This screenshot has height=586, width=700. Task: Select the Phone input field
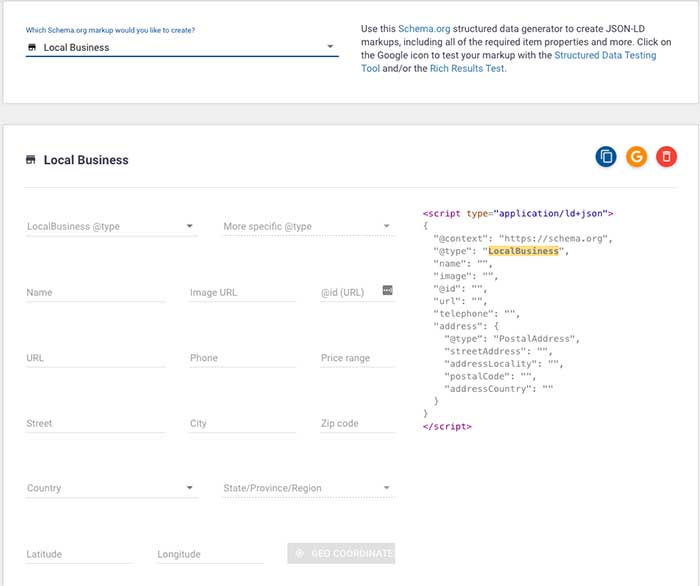(x=242, y=358)
